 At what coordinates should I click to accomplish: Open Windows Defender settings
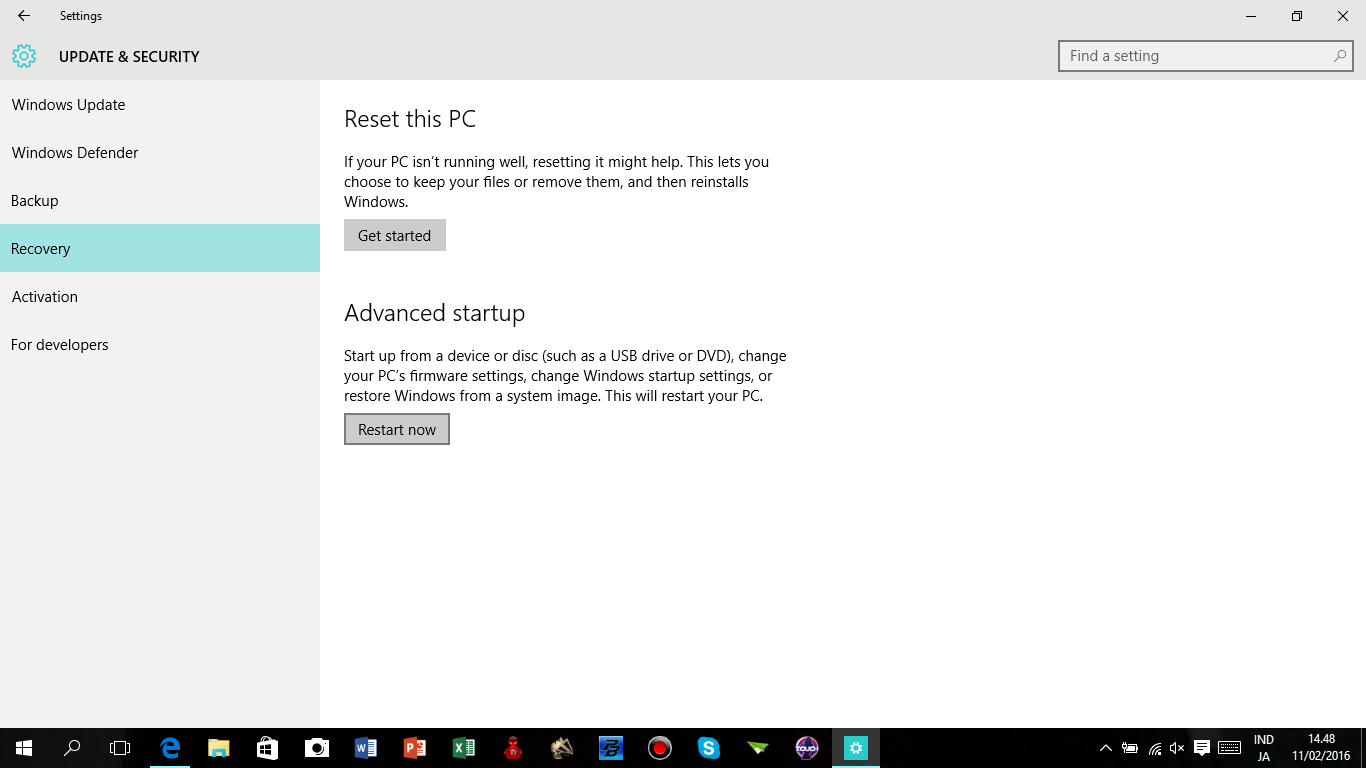tap(75, 152)
